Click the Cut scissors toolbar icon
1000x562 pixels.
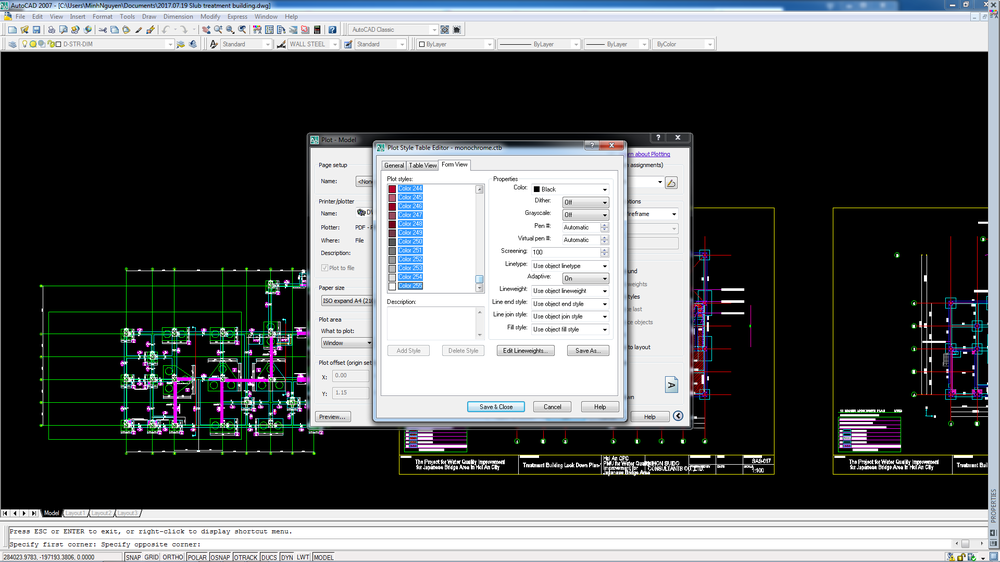[102, 29]
